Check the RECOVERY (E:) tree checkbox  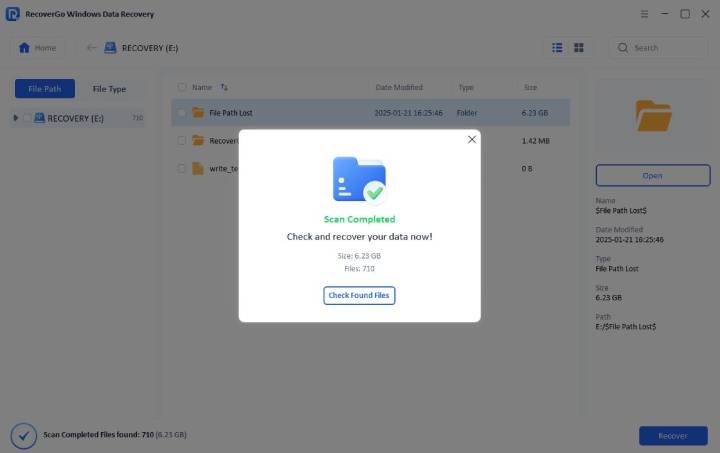pos(27,118)
